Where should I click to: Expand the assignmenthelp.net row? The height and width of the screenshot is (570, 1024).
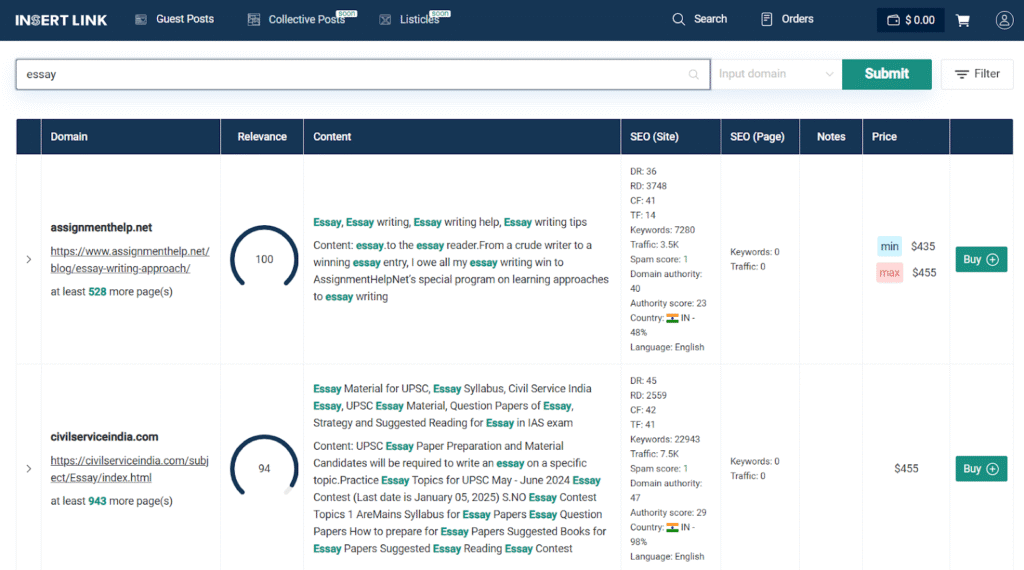click(x=29, y=259)
